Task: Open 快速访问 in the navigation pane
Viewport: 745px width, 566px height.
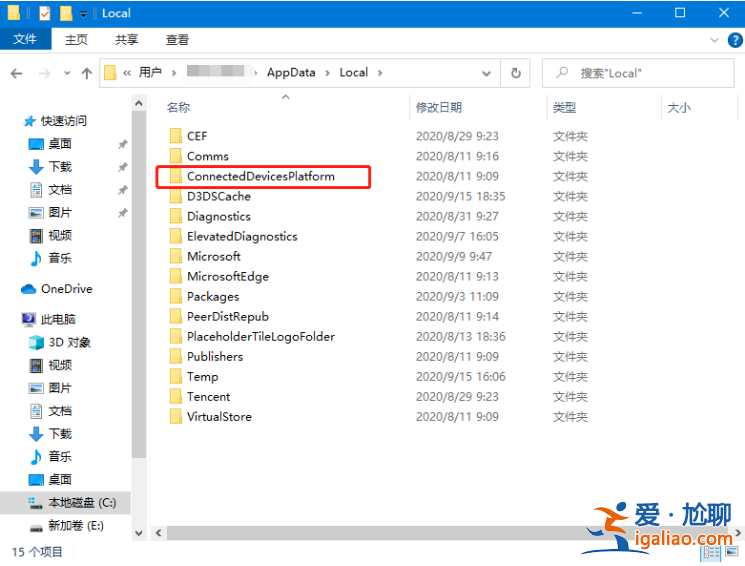Action: pos(63,121)
